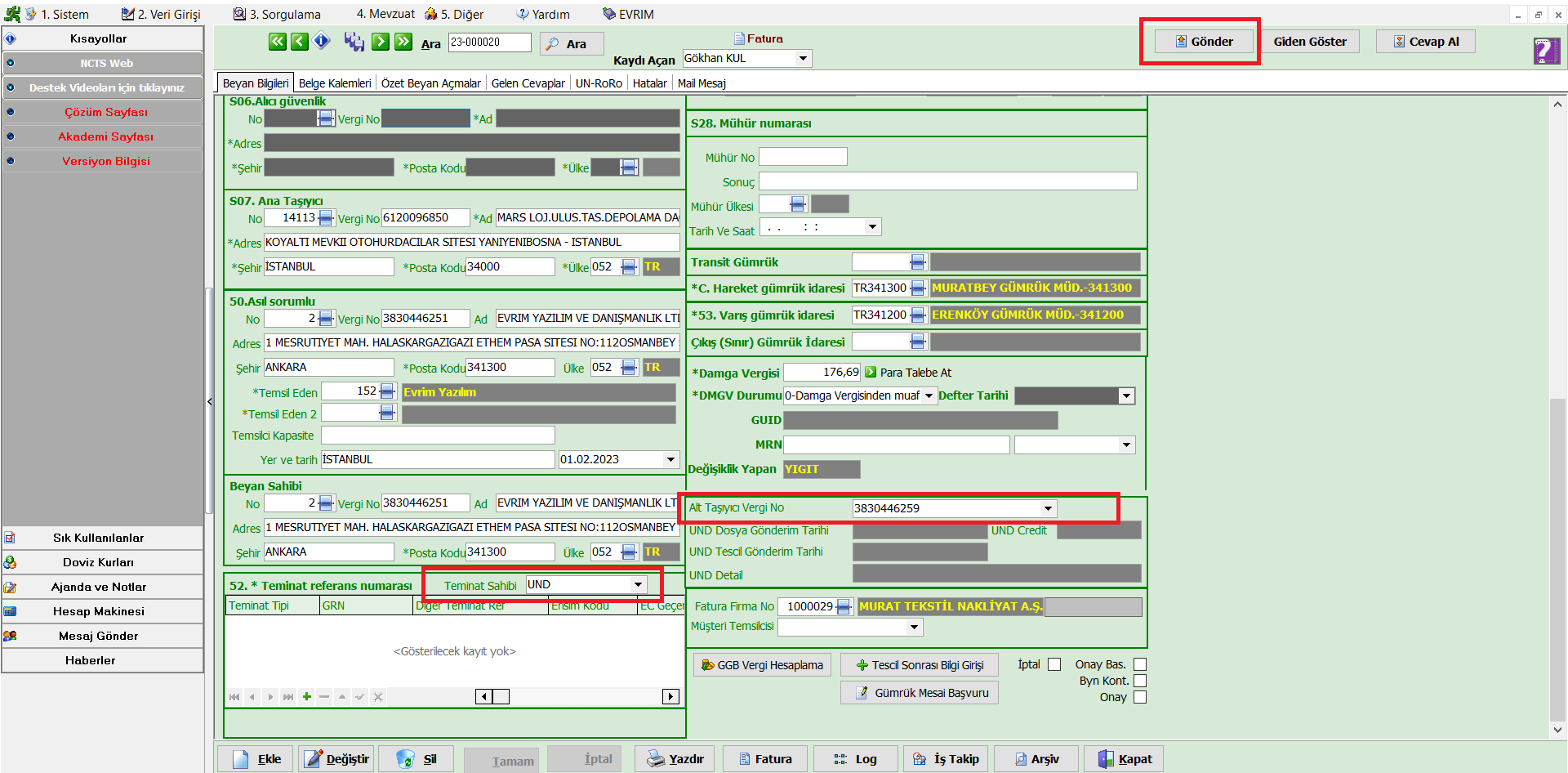Expand dropdown beside the MRN field
Image resolution: width=1568 pixels, height=773 pixels.
[x=1126, y=445]
